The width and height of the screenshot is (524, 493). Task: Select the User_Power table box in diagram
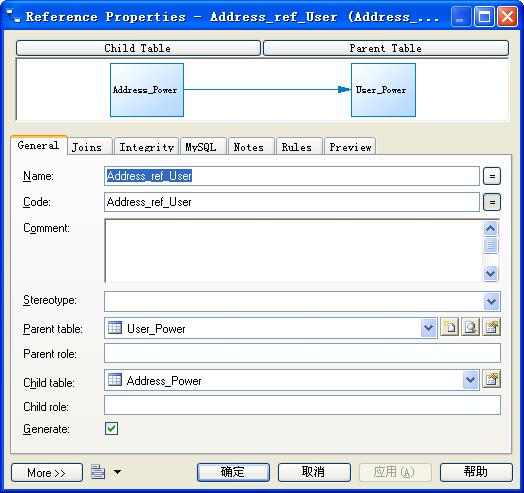(383, 90)
